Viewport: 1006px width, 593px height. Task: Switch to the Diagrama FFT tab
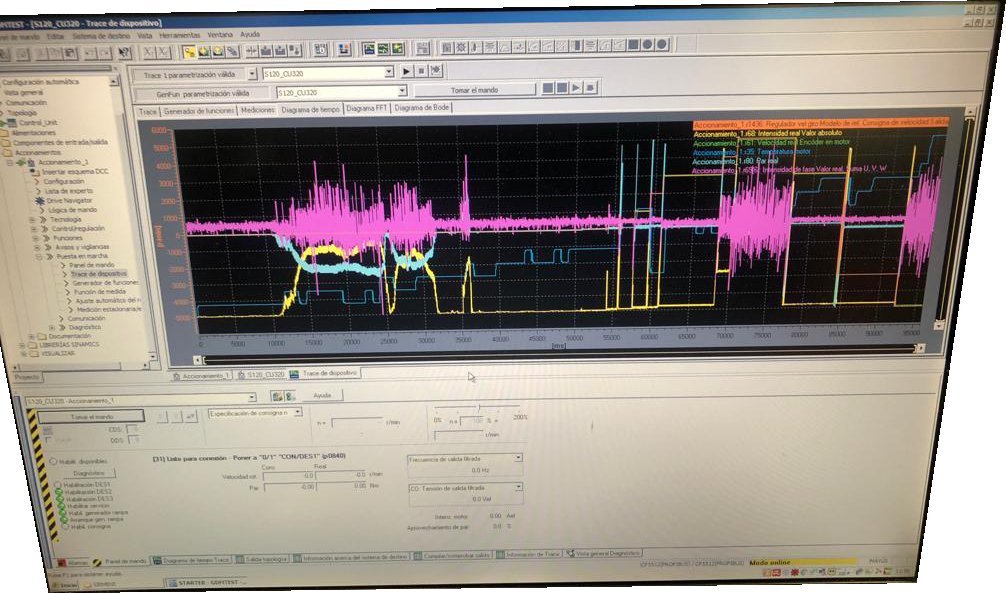[x=366, y=108]
